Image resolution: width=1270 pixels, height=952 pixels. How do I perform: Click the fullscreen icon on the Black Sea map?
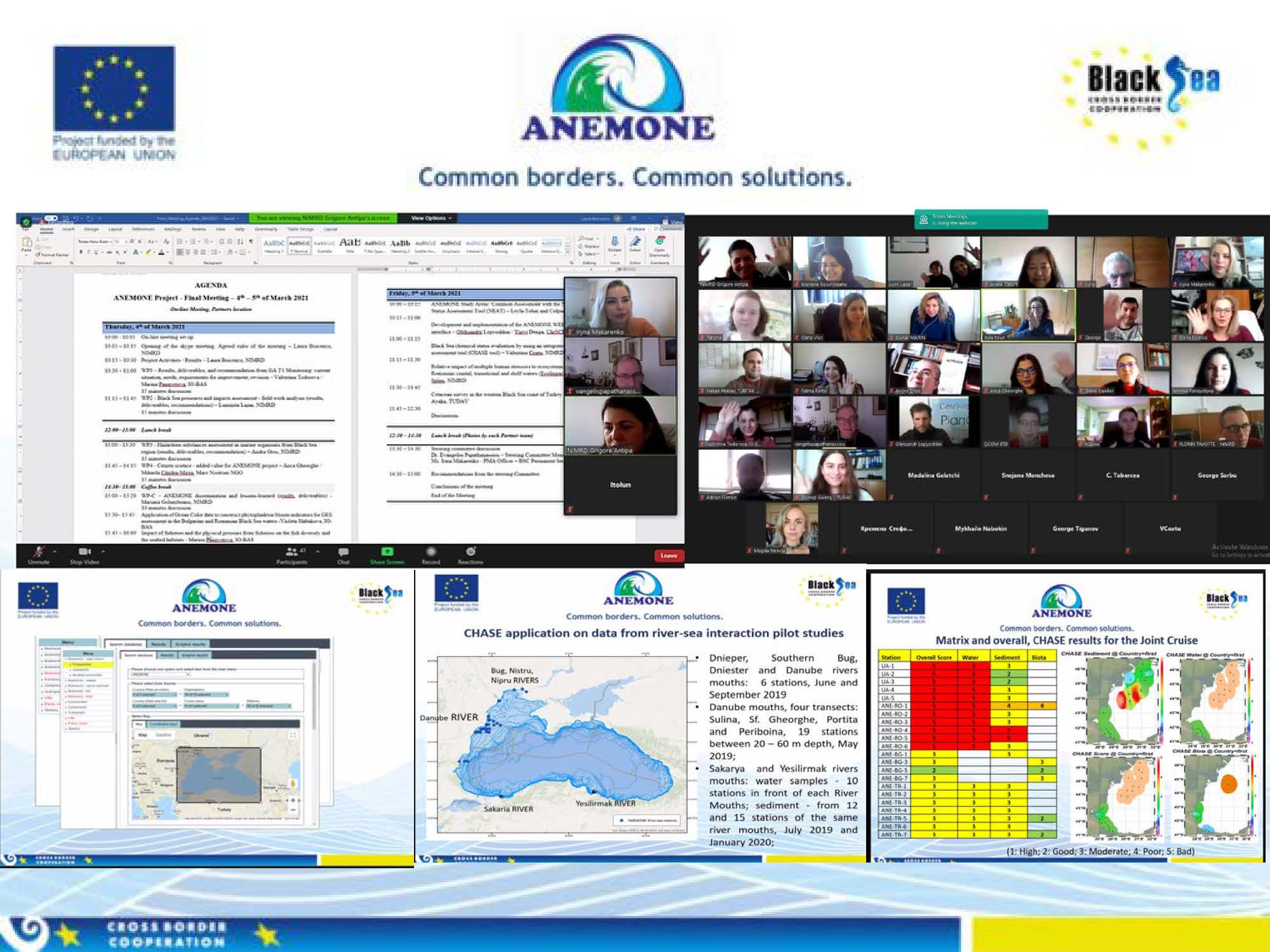[x=293, y=735]
